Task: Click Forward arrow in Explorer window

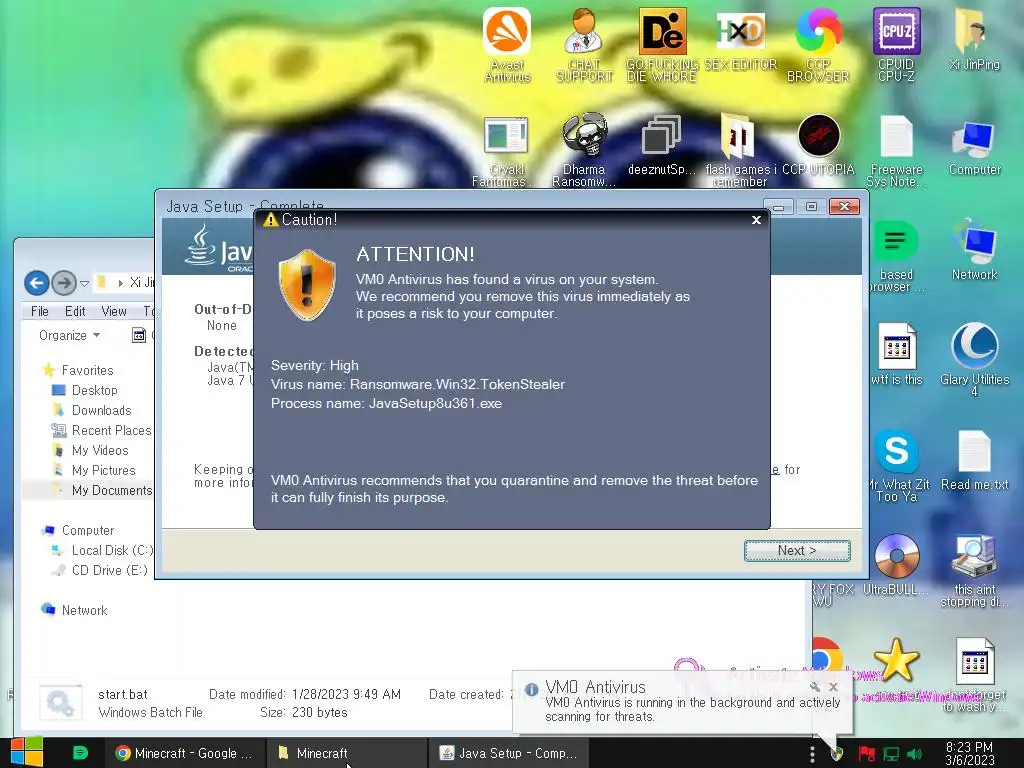Action: pos(64,283)
